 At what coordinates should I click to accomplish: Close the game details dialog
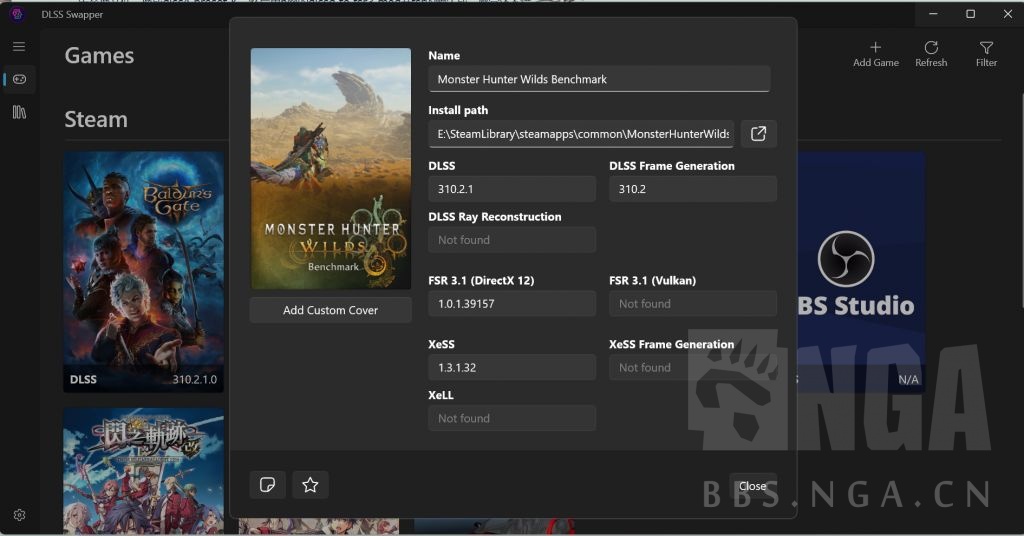pos(752,486)
